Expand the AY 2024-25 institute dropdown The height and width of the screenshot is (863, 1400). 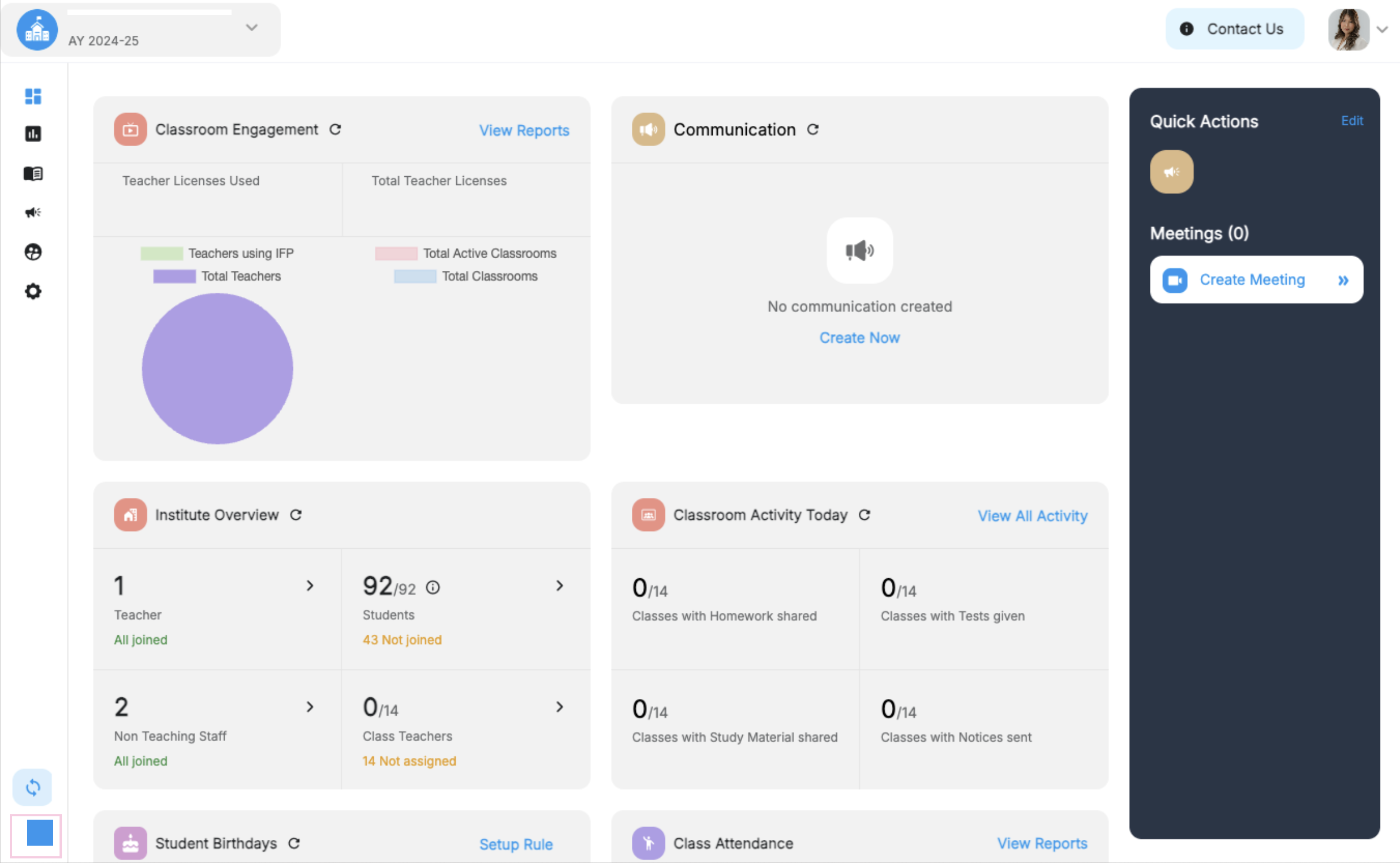251,28
